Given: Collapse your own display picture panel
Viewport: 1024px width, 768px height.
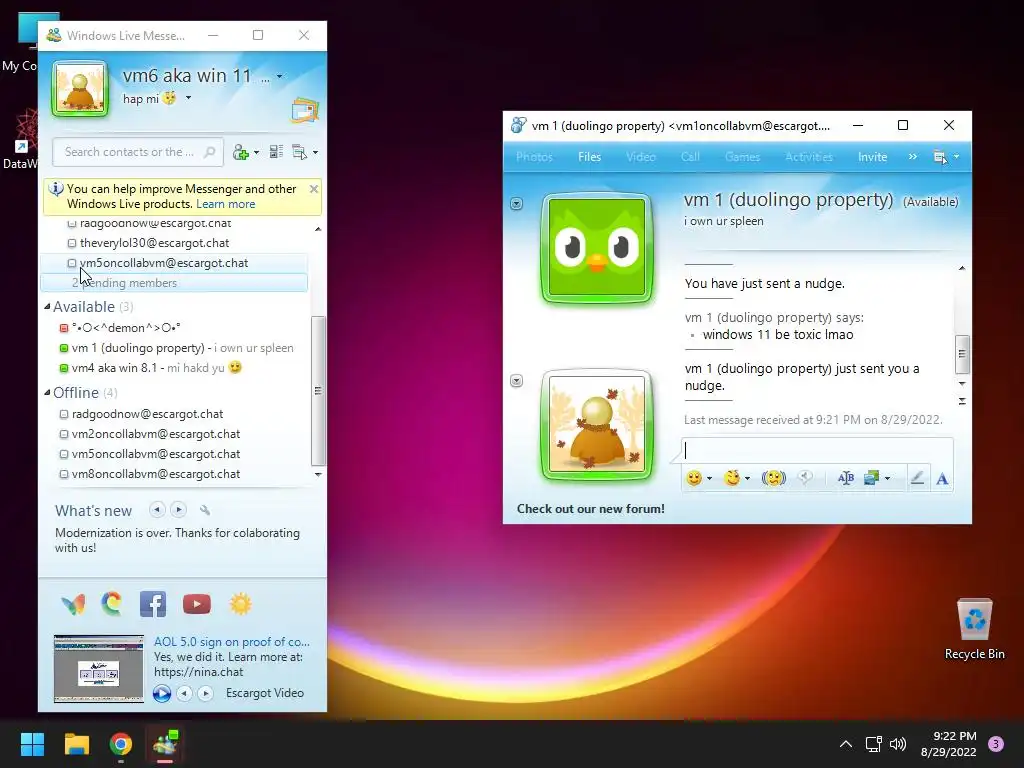Looking at the screenshot, I should pyautogui.click(x=517, y=381).
